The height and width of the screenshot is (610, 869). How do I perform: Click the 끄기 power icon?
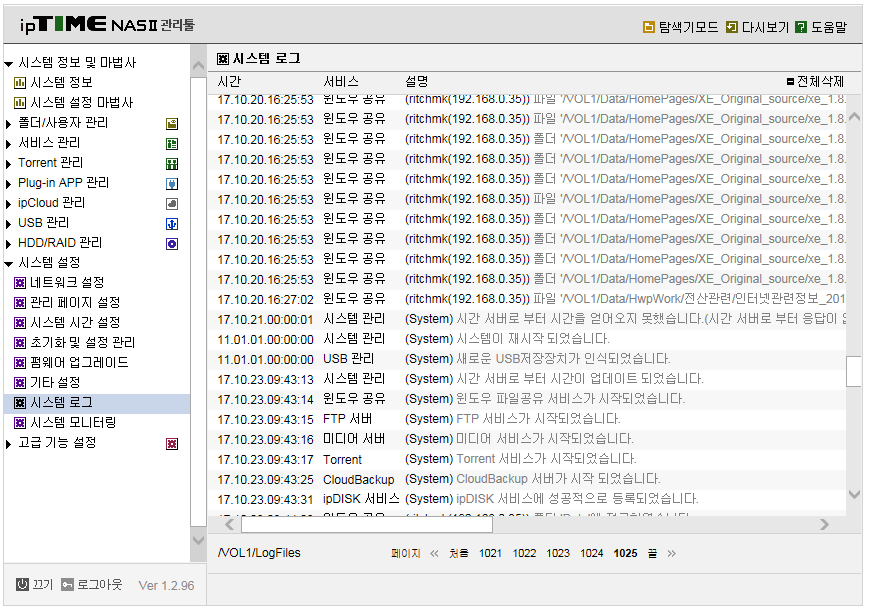22,585
